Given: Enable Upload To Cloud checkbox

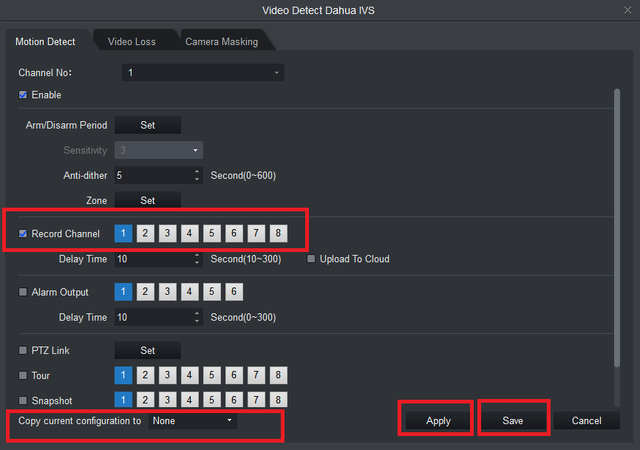Looking at the screenshot, I should 311,258.
